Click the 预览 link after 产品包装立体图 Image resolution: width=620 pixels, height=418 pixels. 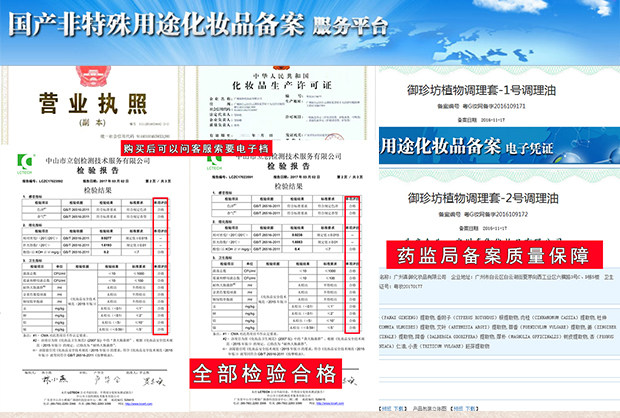458,408
